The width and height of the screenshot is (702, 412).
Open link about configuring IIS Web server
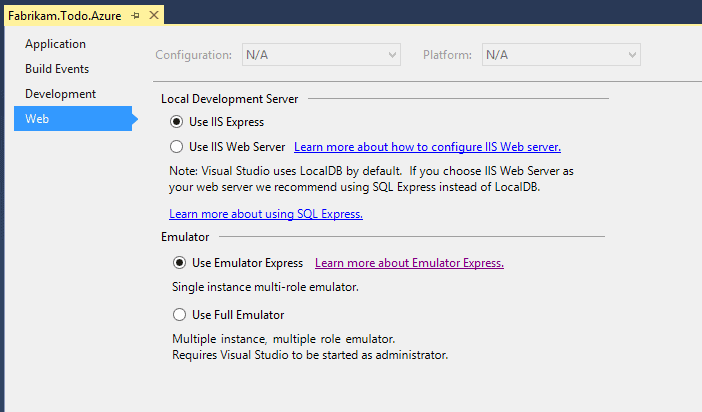tap(427, 147)
